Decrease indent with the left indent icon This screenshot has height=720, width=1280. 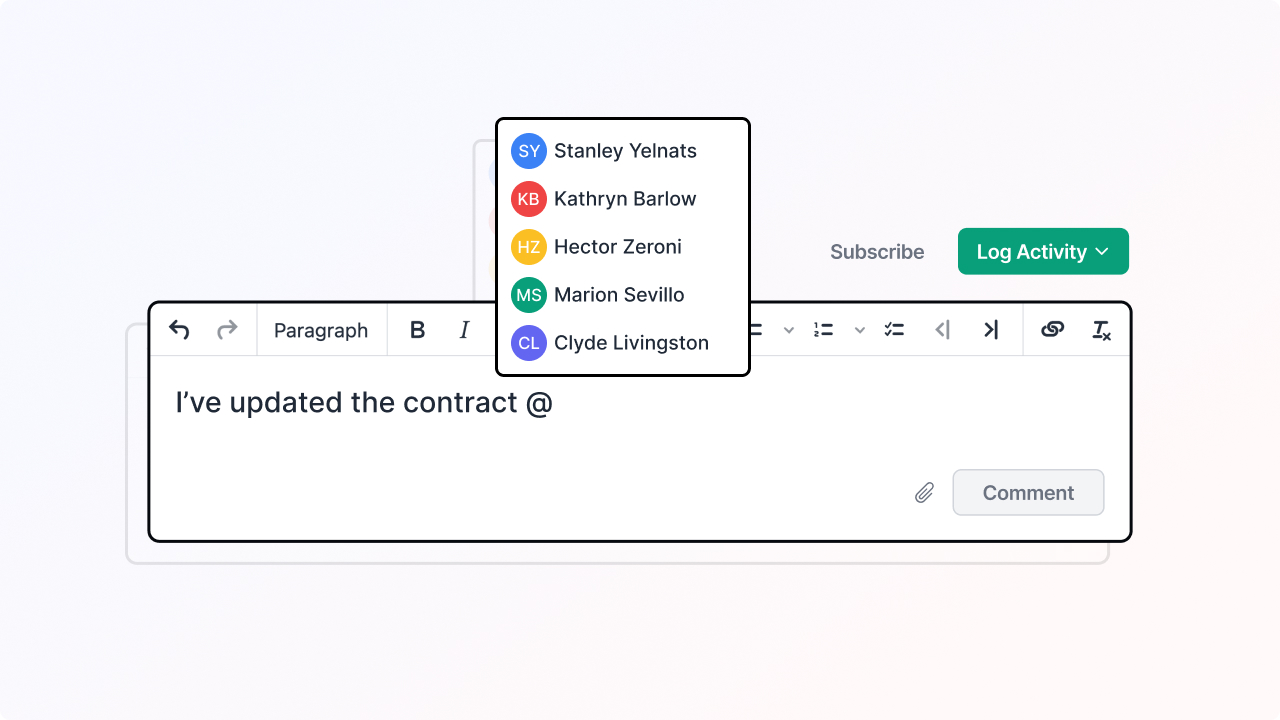(942, 330)
